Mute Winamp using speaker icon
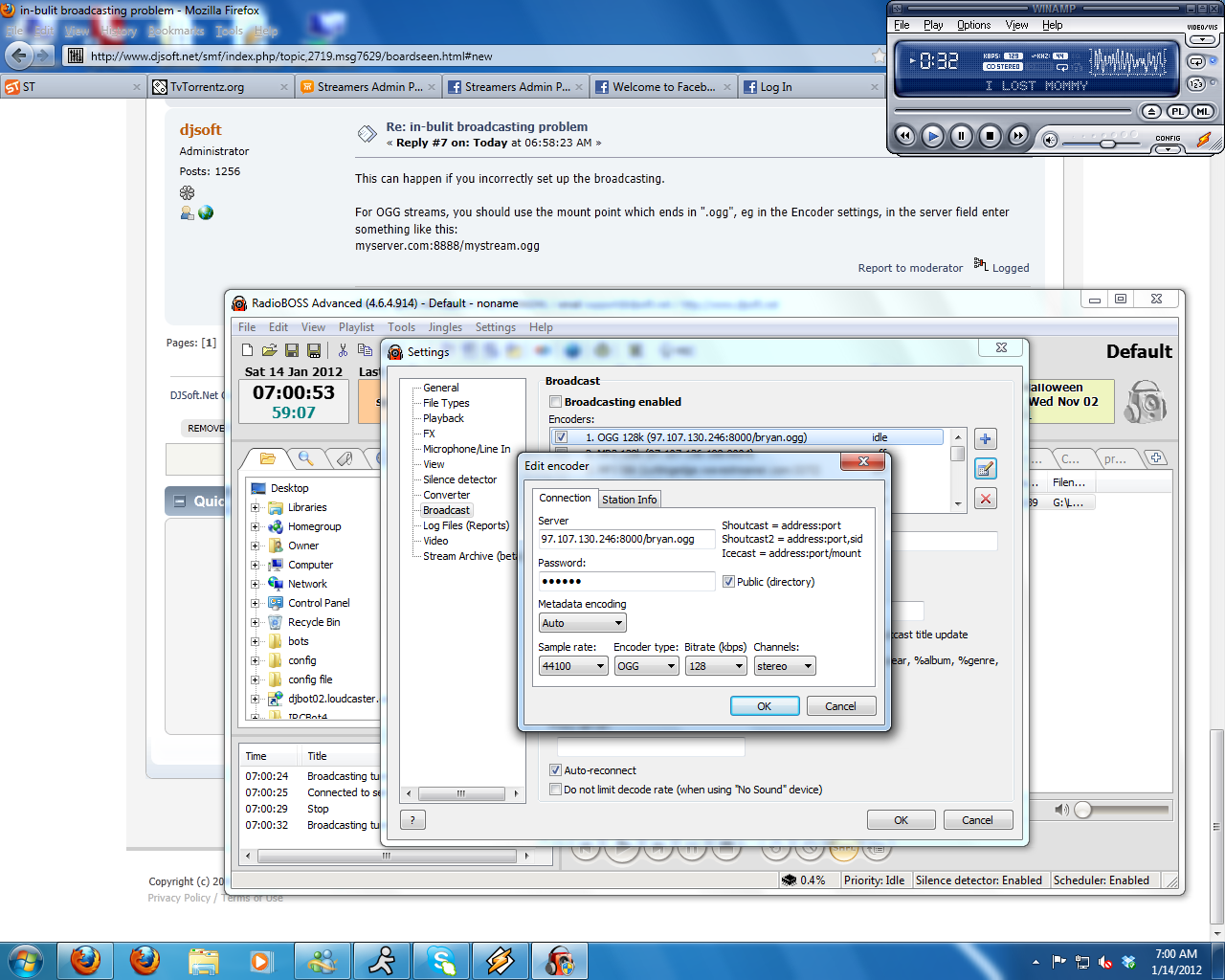 (x=1050, y=141)
